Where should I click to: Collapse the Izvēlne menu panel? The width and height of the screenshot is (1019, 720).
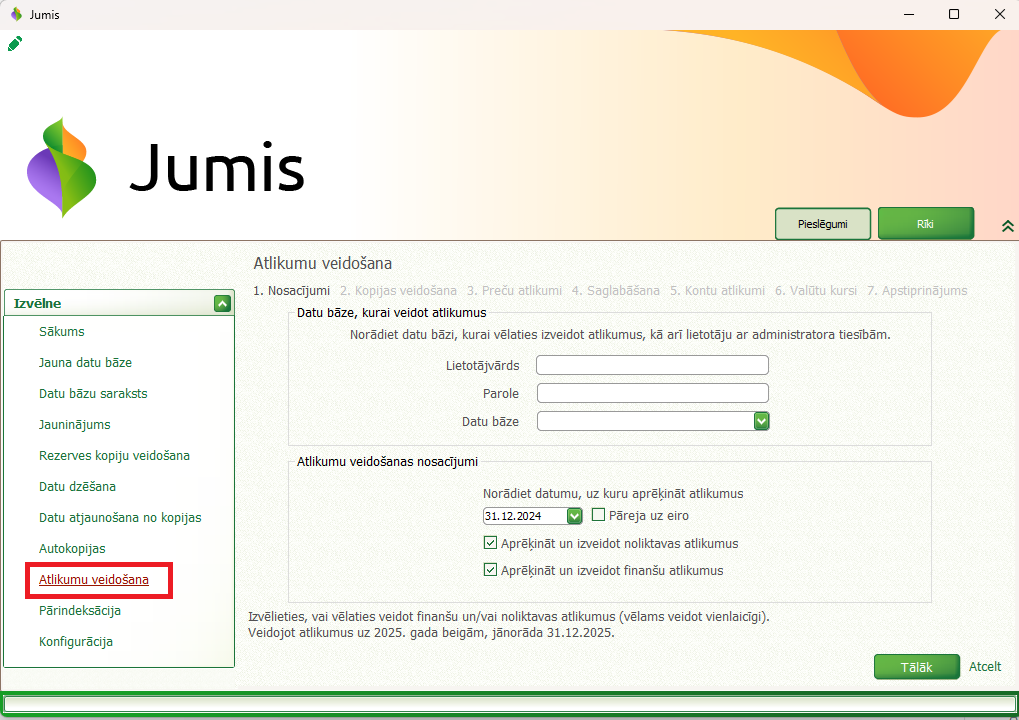tap(222, 303)
